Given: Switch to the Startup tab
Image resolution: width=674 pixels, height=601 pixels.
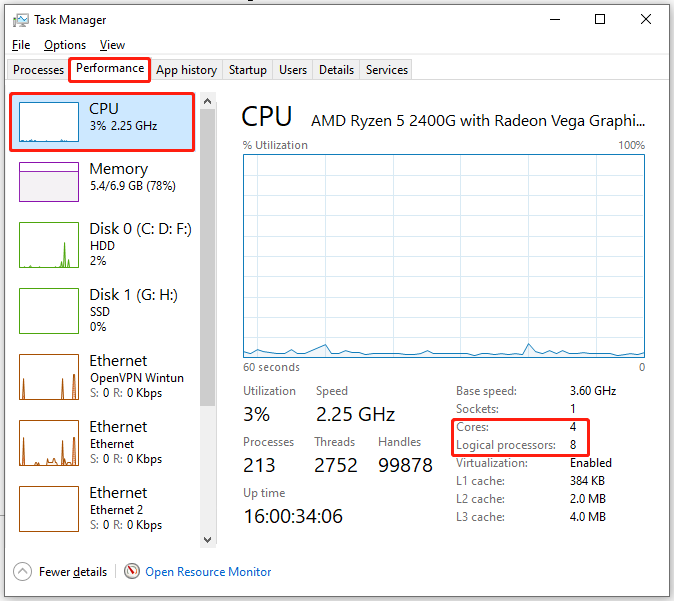Looking at the screenshot, I should pos(248,70).
